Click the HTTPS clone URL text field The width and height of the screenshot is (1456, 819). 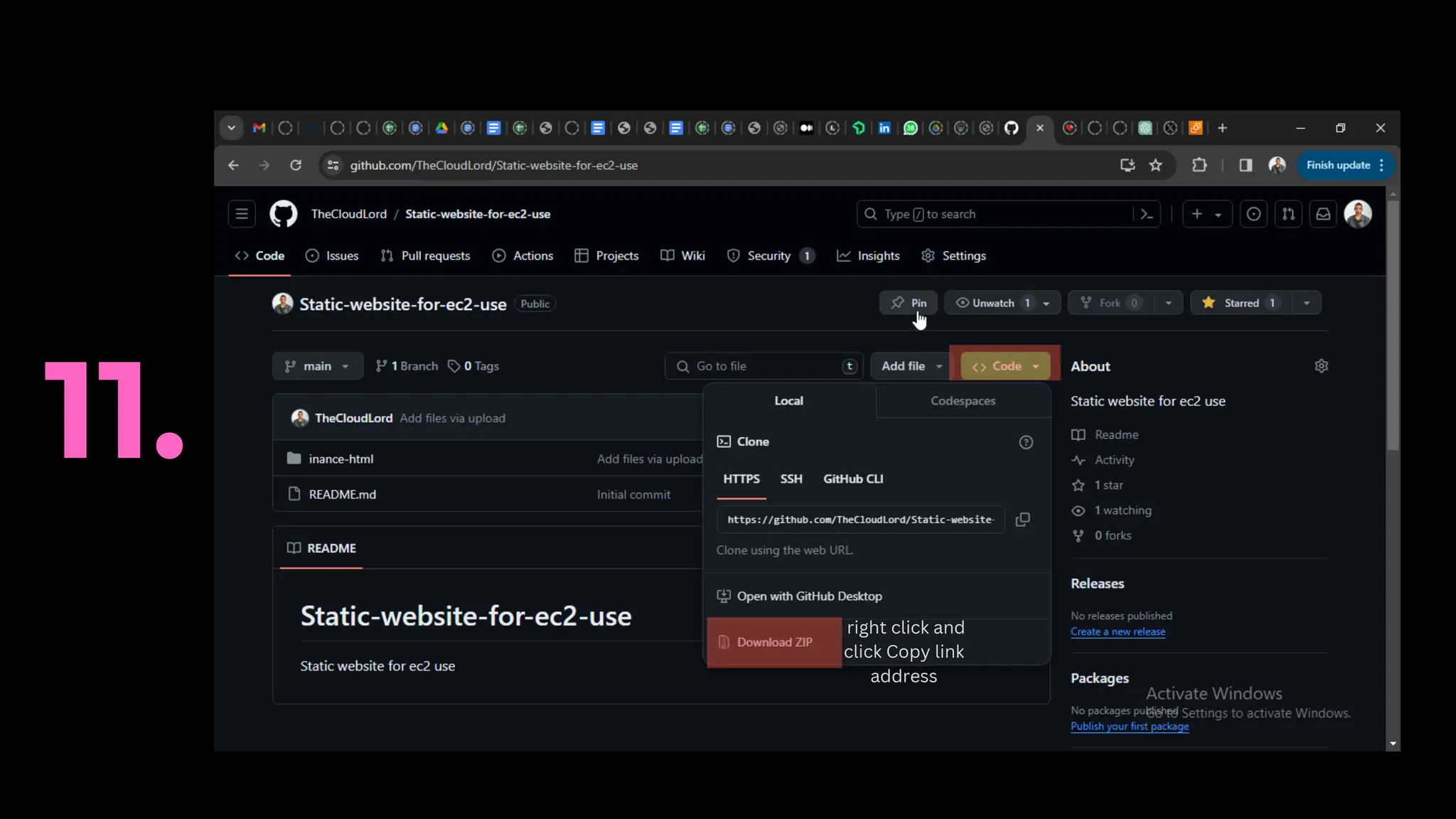(x=860, y=520)
